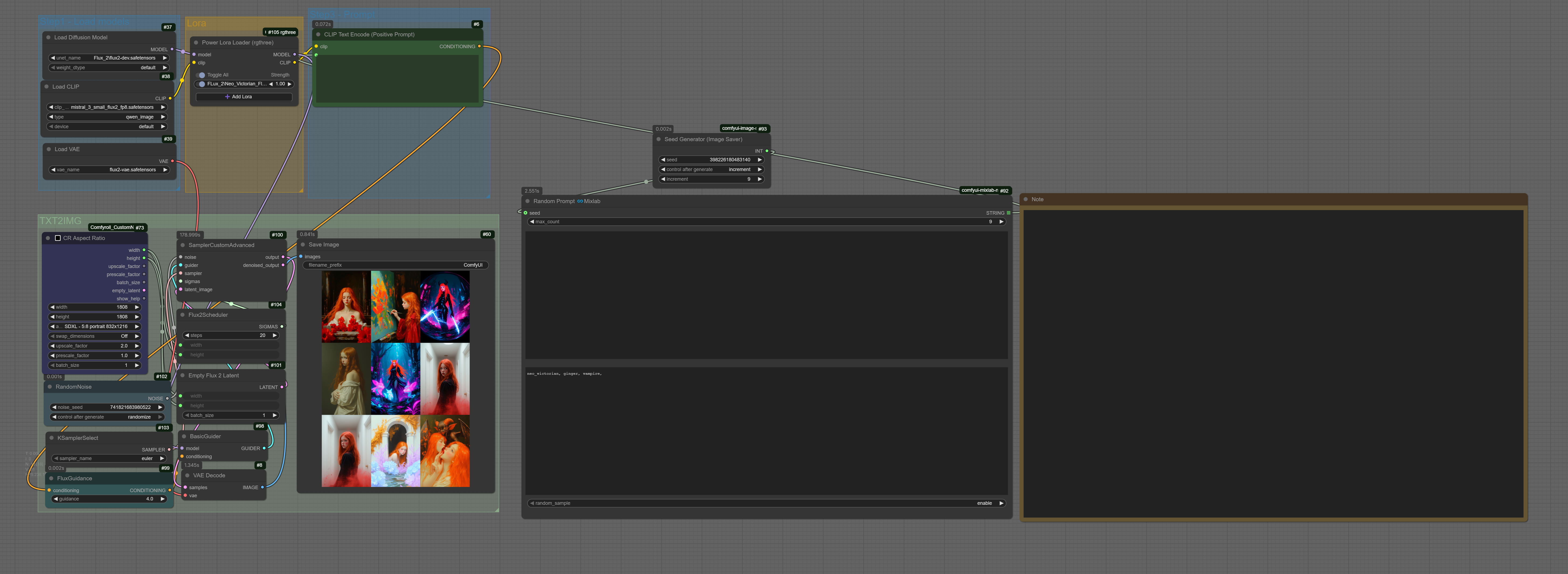Open the unet_name model dropdown
Image resolution: width=1568 pixels, height=574 pixels.
pyautogui.click(x=108, y=58)
